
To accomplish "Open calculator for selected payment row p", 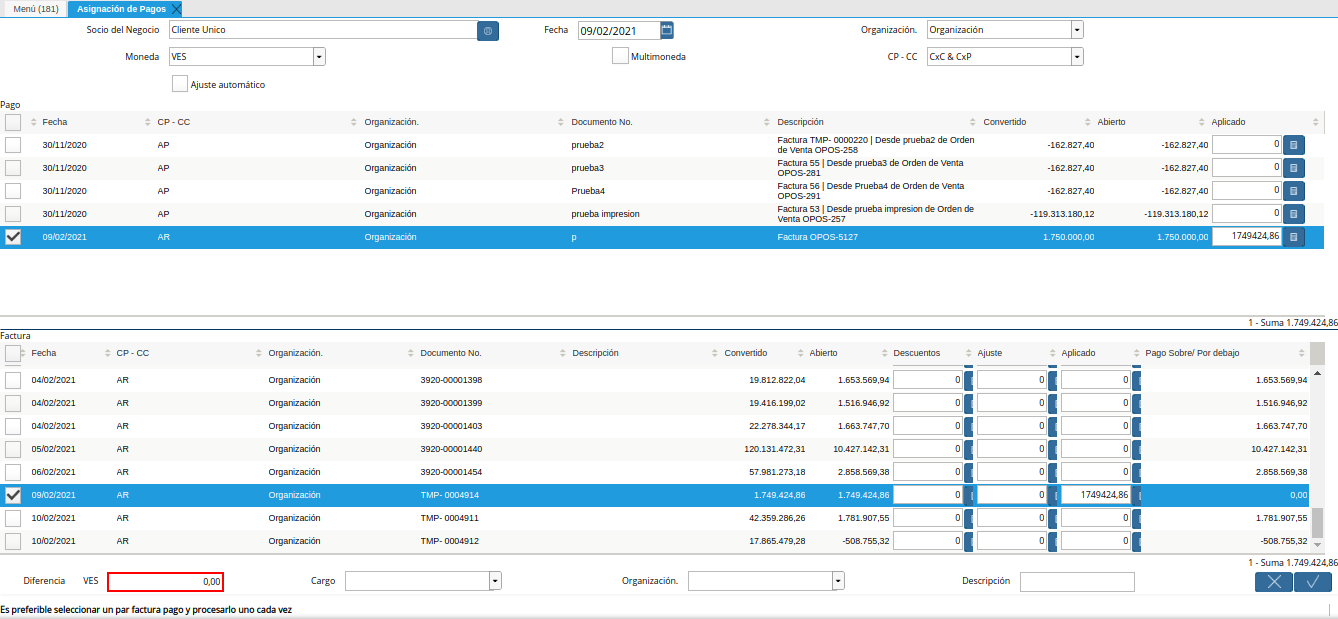I will pyautogui.click(x=1293, y=237).
